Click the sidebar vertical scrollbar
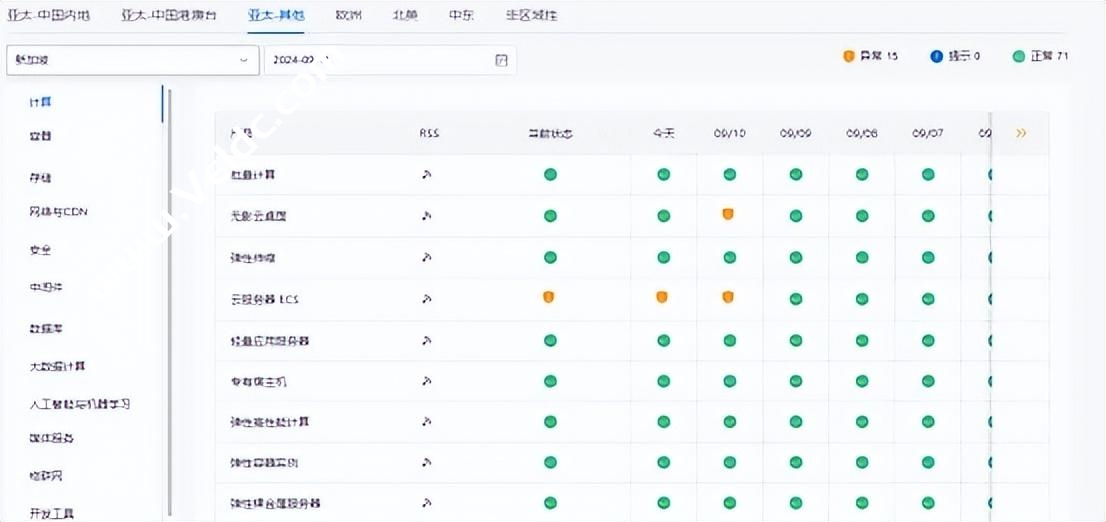This screenshot has width=1106, height=522. click(x=168, y=300)
